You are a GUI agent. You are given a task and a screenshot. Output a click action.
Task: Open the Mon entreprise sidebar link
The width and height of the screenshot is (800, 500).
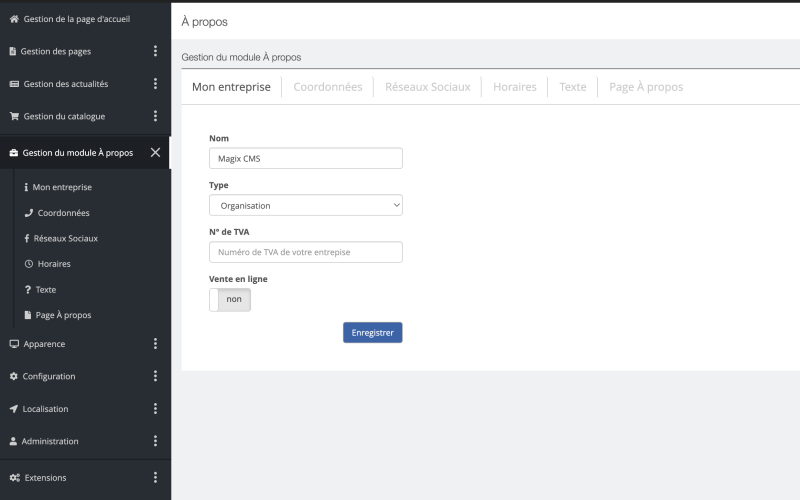[x=62, y=187]
